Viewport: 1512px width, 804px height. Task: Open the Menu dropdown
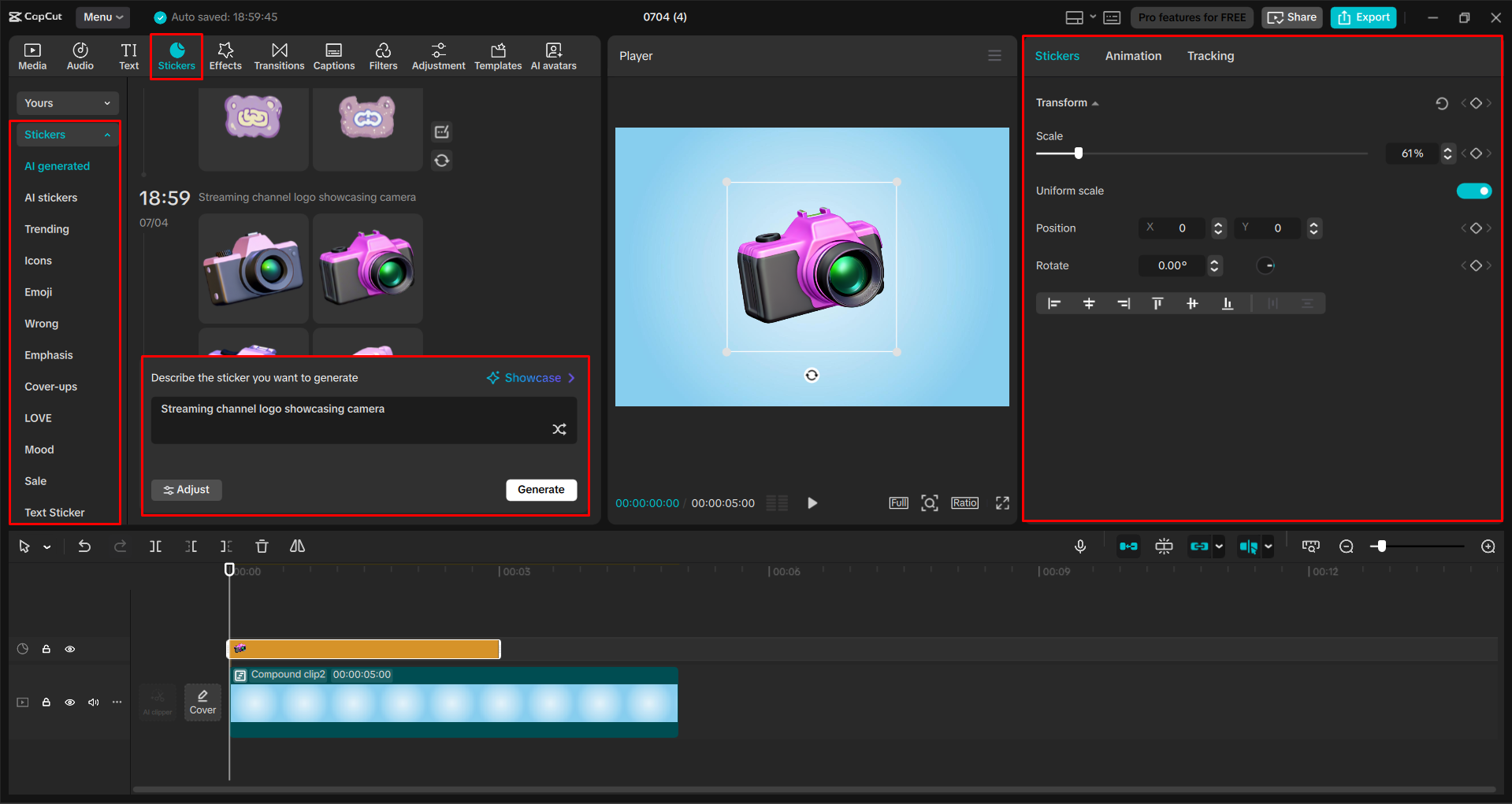[x=102, y=17]
